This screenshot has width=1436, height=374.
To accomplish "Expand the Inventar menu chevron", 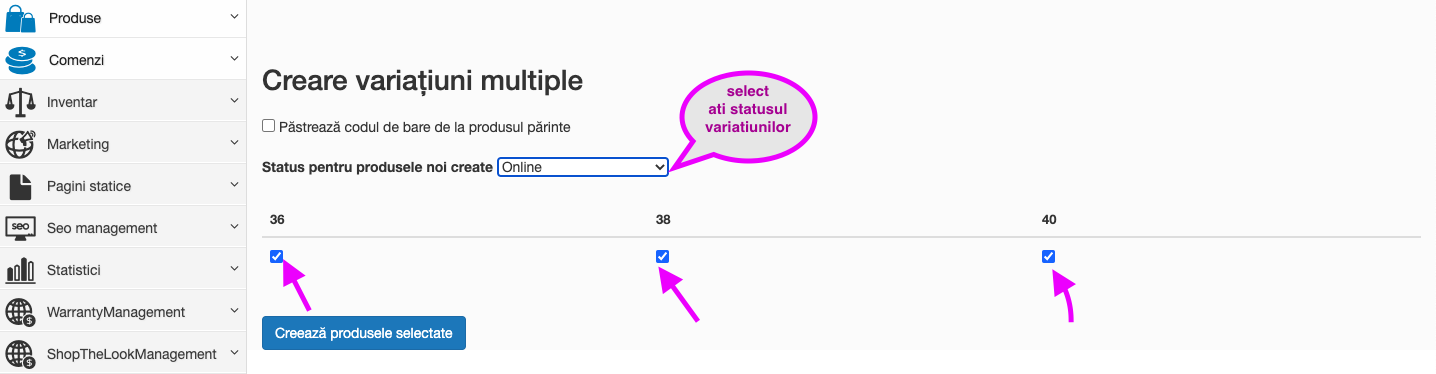I will click(234, 101).
